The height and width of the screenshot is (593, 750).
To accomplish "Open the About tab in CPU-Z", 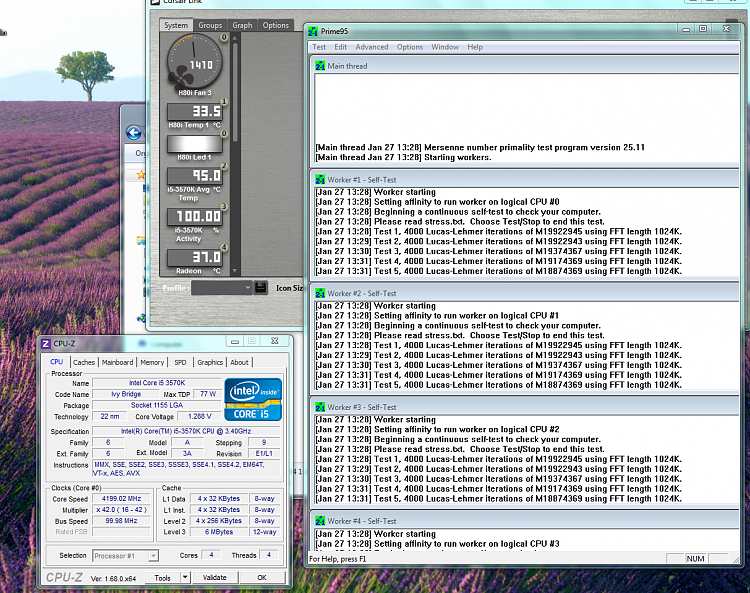I will (239, 362).
